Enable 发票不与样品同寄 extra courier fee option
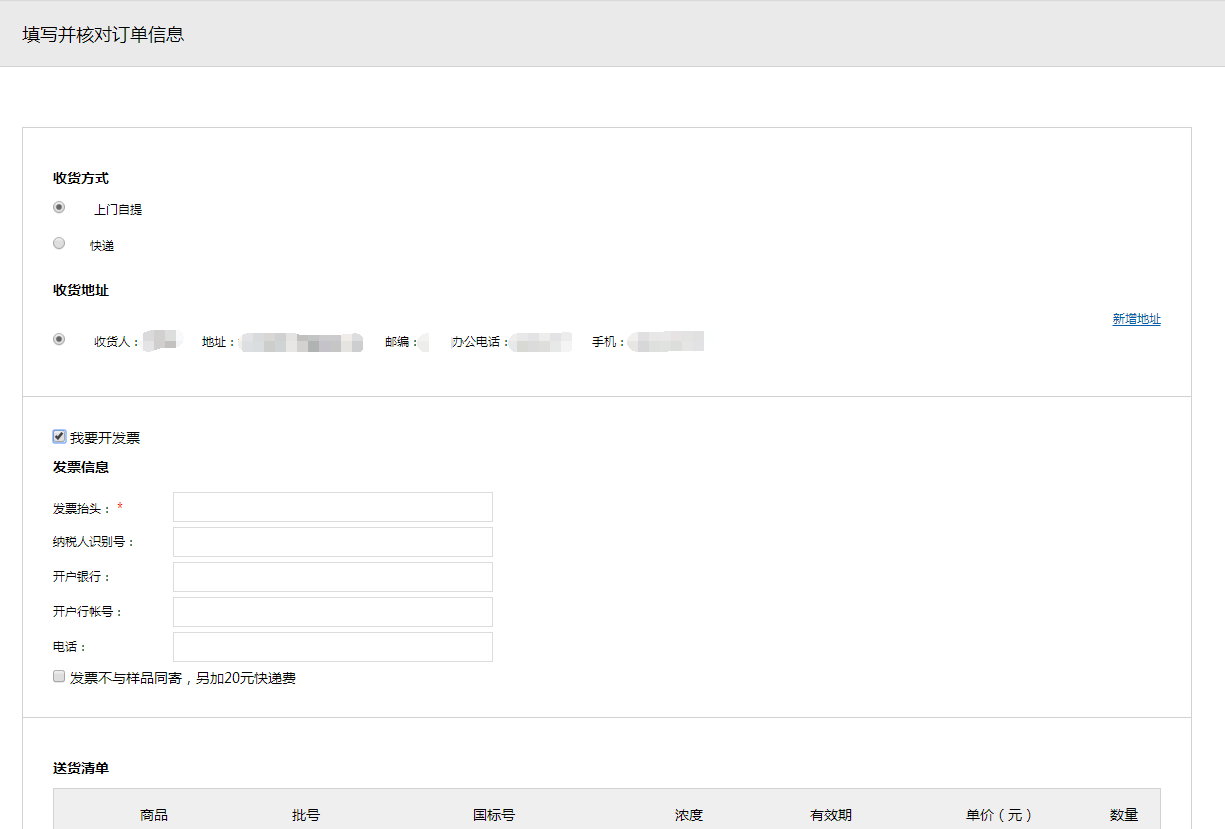 (59, 677)
